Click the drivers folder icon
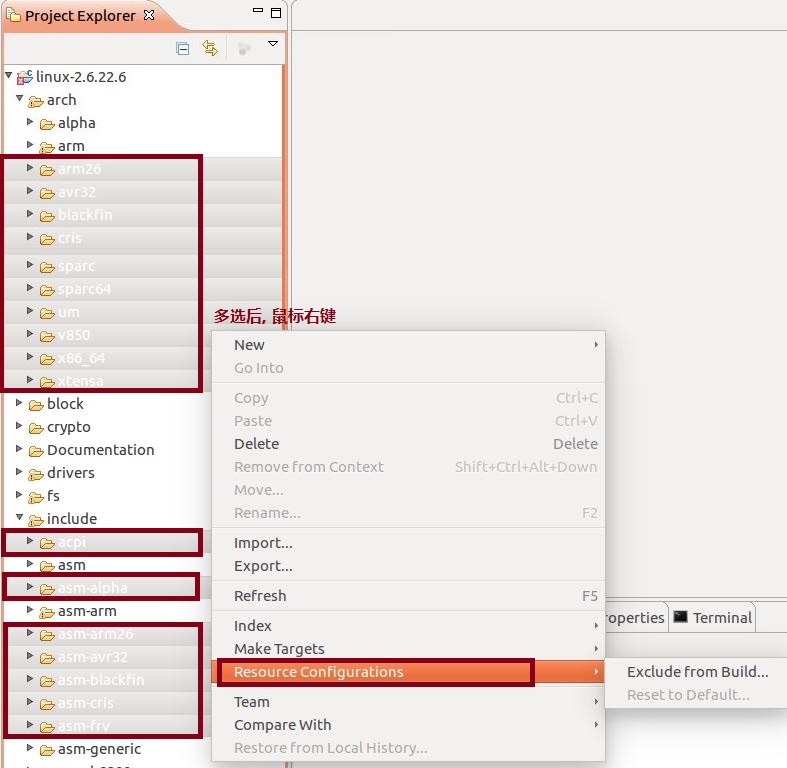The width and height of the screenshot is (787, 768). tap(36, 474)
